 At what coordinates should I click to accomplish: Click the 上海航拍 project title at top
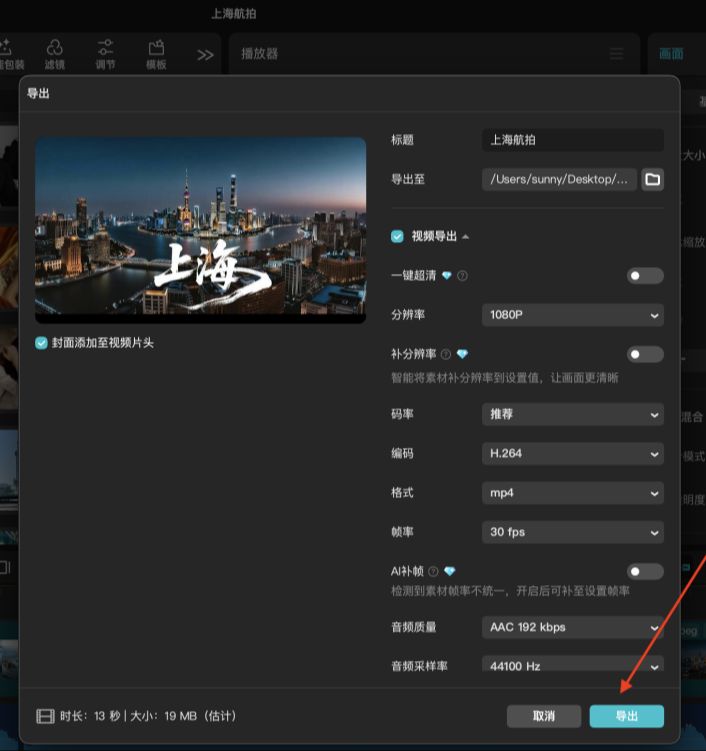234,13
